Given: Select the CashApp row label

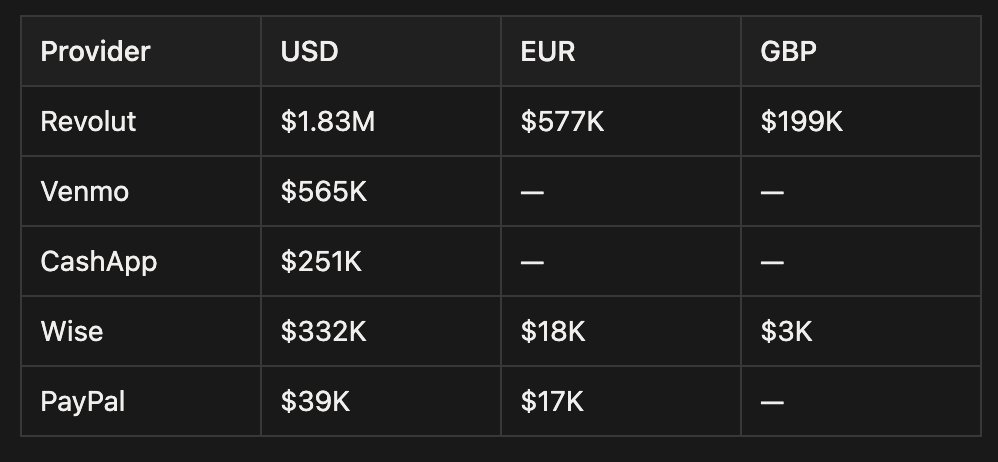Looking at the screenshot, I should [x=98, y=261].
